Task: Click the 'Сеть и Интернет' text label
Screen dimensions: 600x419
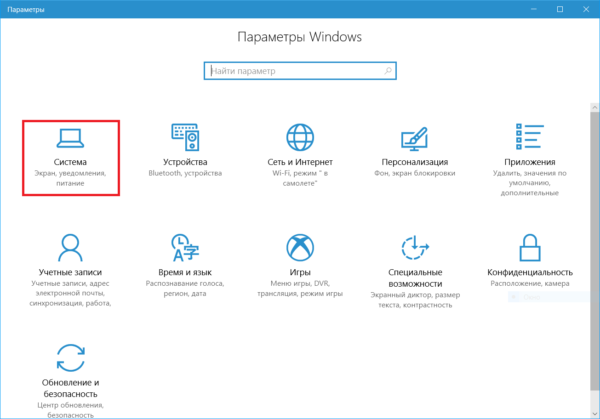Action: [299, 161]
